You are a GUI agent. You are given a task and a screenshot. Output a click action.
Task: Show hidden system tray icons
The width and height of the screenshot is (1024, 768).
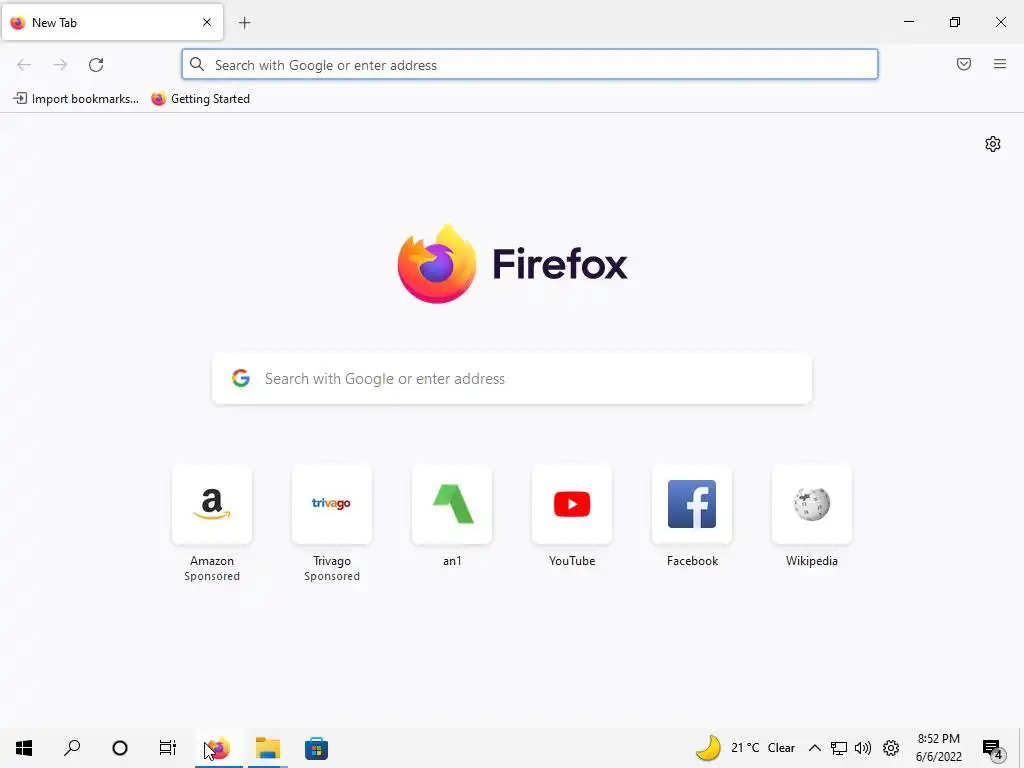(814, 748)
